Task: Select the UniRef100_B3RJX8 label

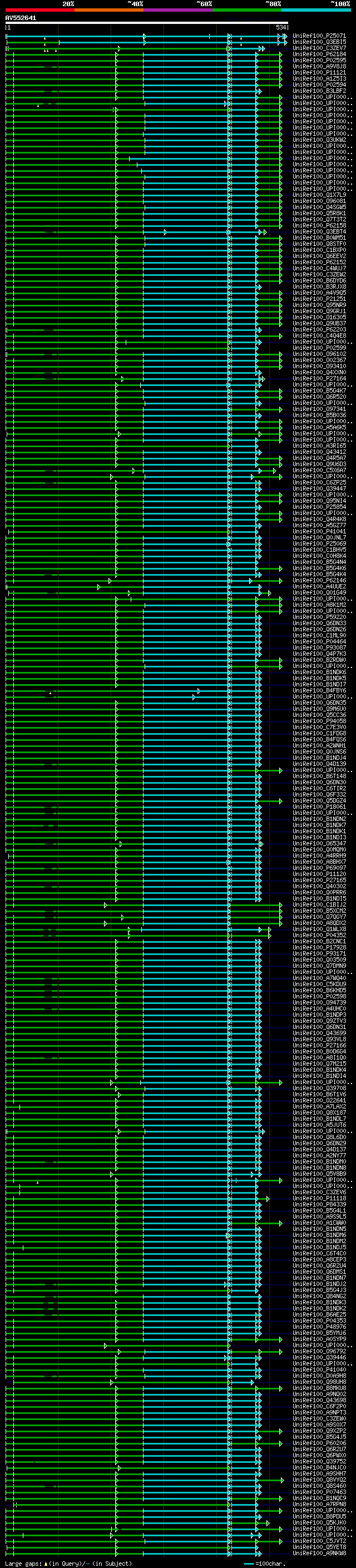Action: tap(319, 286)
